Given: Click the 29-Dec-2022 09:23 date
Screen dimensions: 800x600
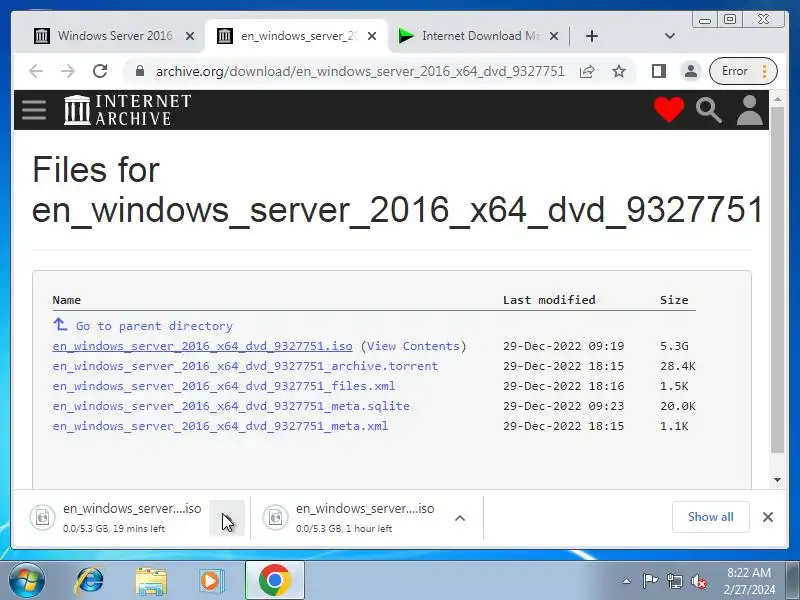Looking at the screenshot, I should pos(563,406).
